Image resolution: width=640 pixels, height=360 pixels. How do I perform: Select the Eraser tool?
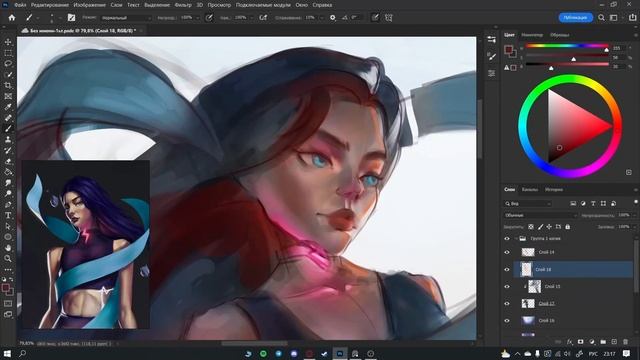(x=8, y=161)
